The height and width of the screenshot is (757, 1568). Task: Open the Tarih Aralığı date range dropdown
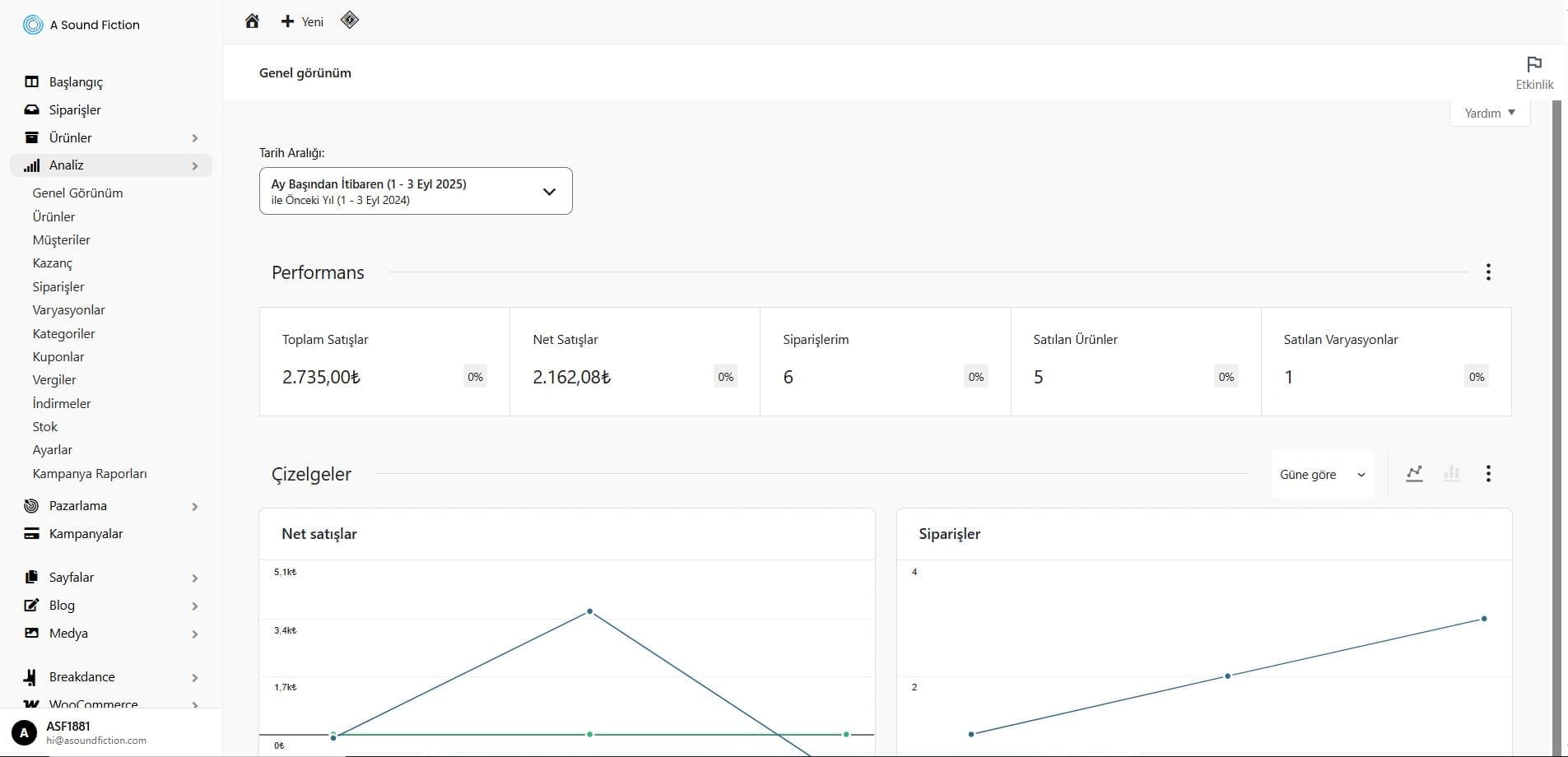[416, 191]
